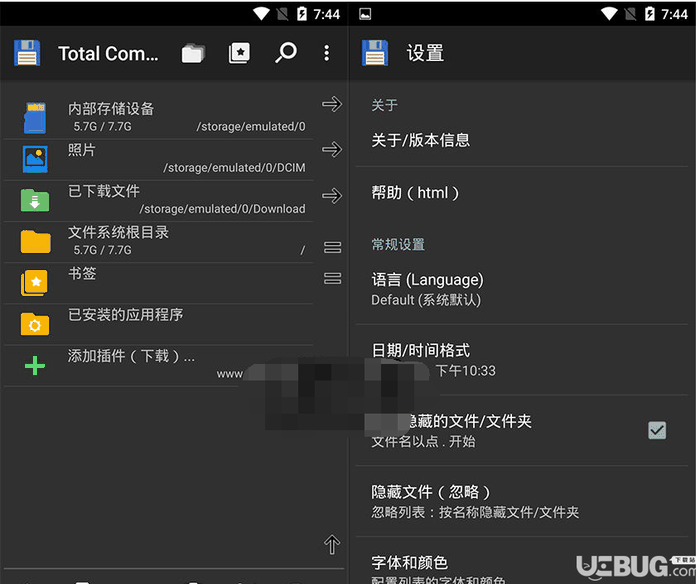Tap the up arrow at panel bottom

[x=332, y=544]
